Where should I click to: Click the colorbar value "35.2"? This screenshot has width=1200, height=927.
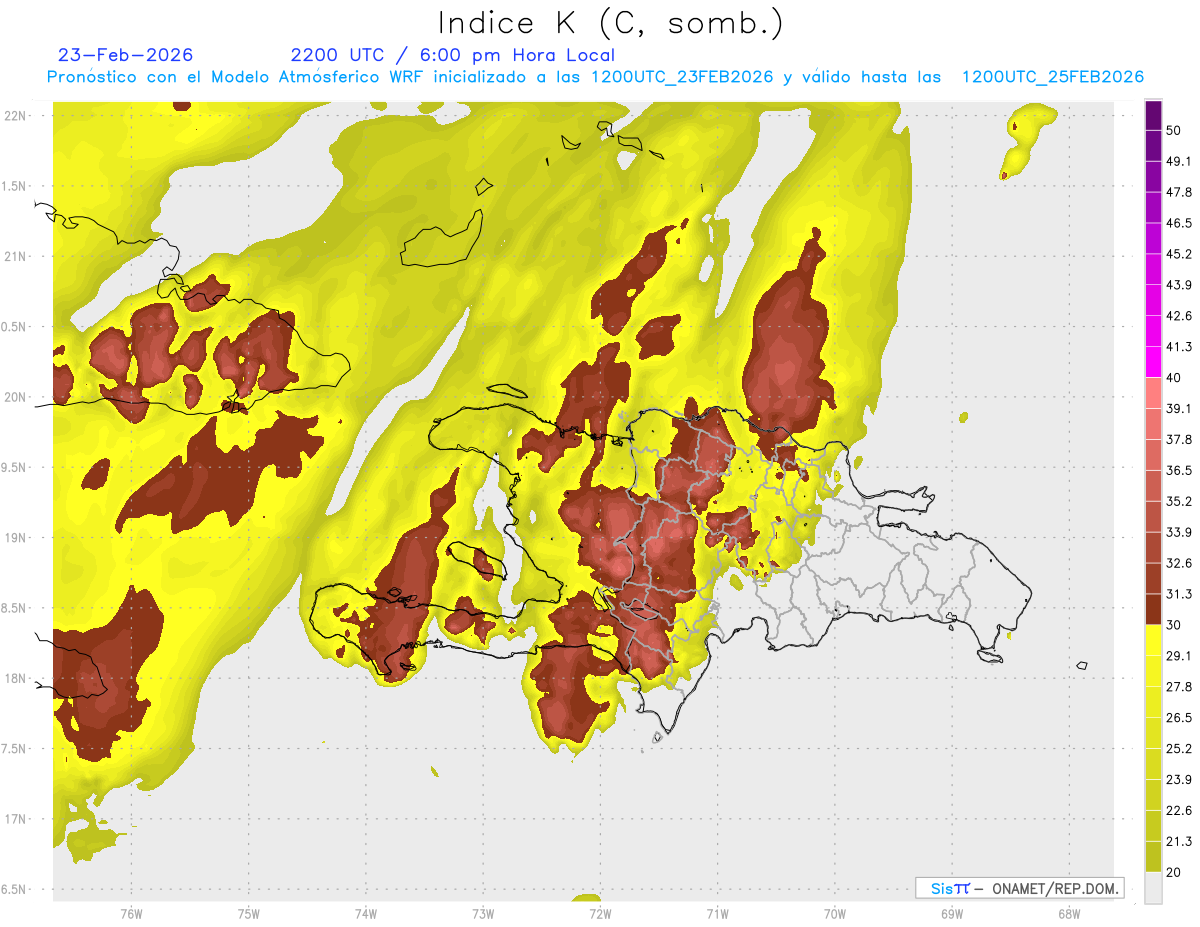tap(1179, 501)
